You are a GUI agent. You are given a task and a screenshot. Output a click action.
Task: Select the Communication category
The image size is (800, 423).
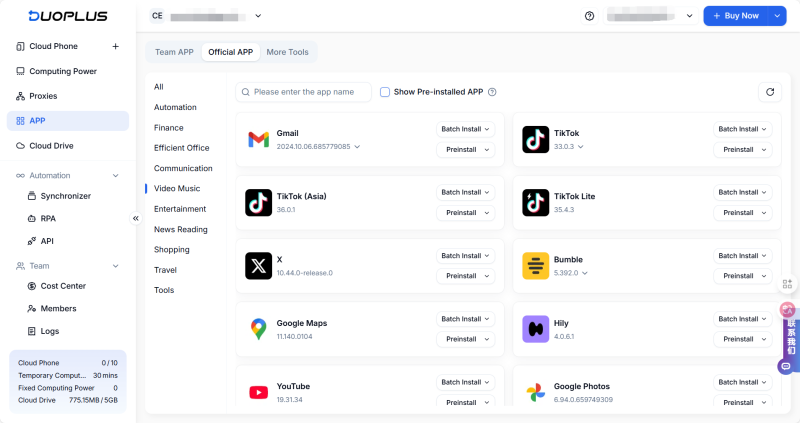[x=183, y=168]
